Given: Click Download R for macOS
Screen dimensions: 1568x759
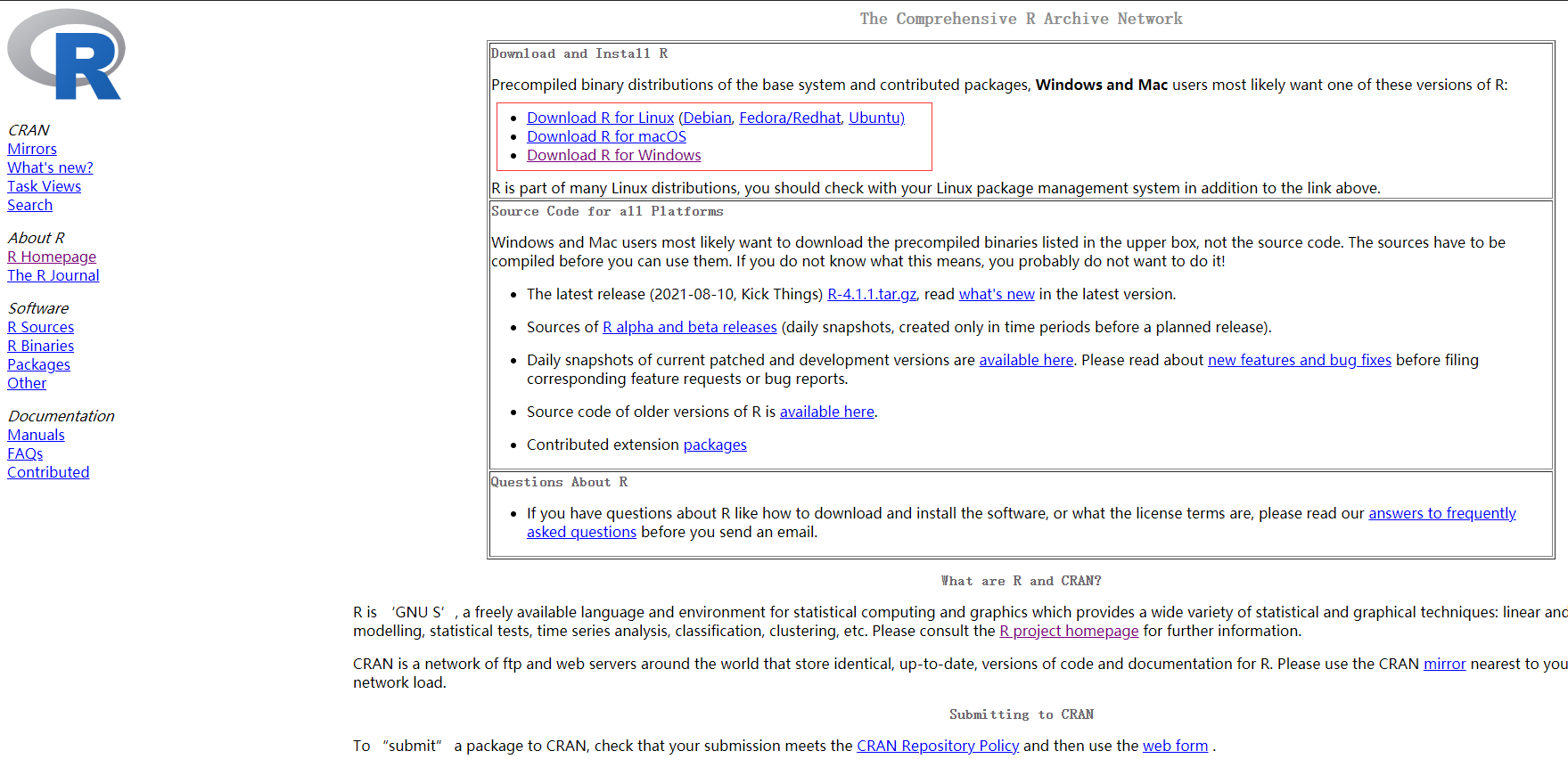Looking at the screenshot, I should point(606,136).
